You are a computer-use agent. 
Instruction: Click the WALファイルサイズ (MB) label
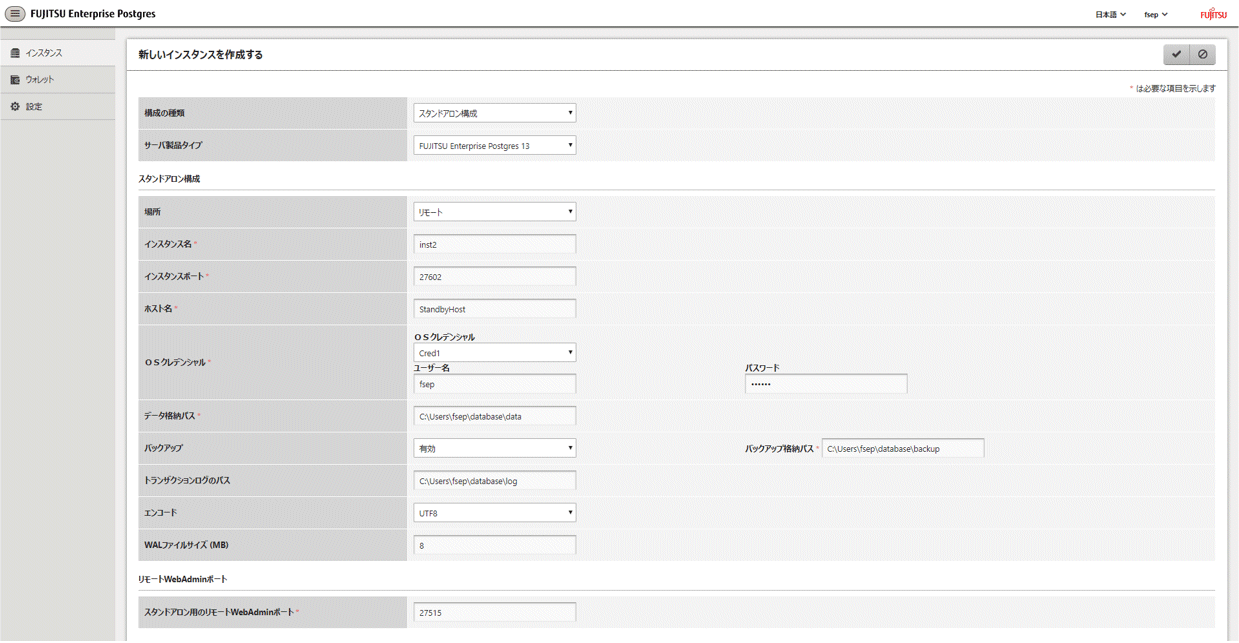(x=185, y=545)
